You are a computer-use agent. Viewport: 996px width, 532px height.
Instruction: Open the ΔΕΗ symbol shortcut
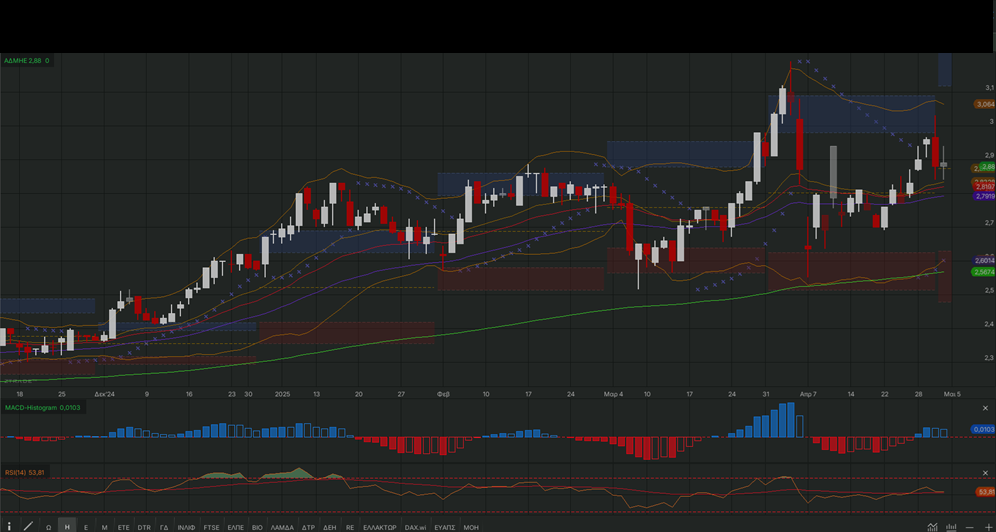330,528
